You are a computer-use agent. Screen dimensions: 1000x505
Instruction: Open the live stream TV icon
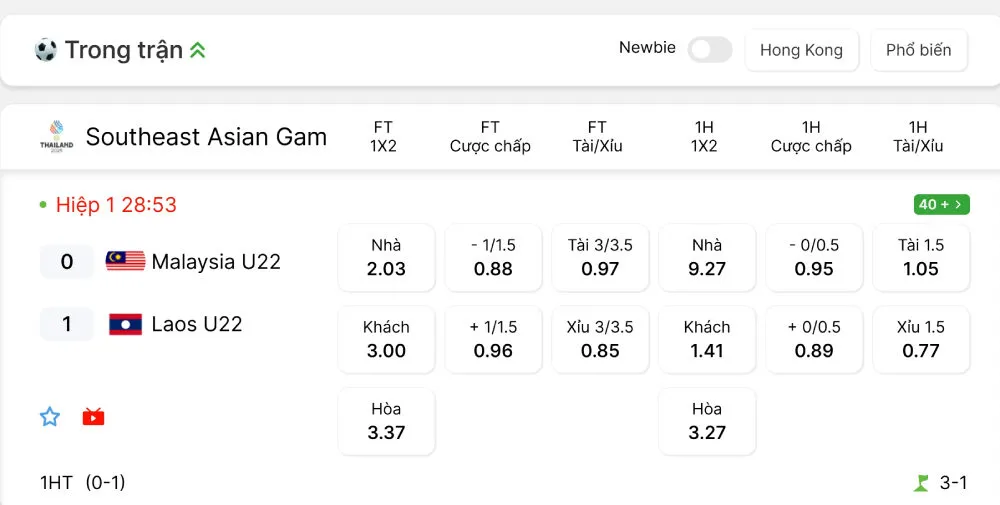93,417
